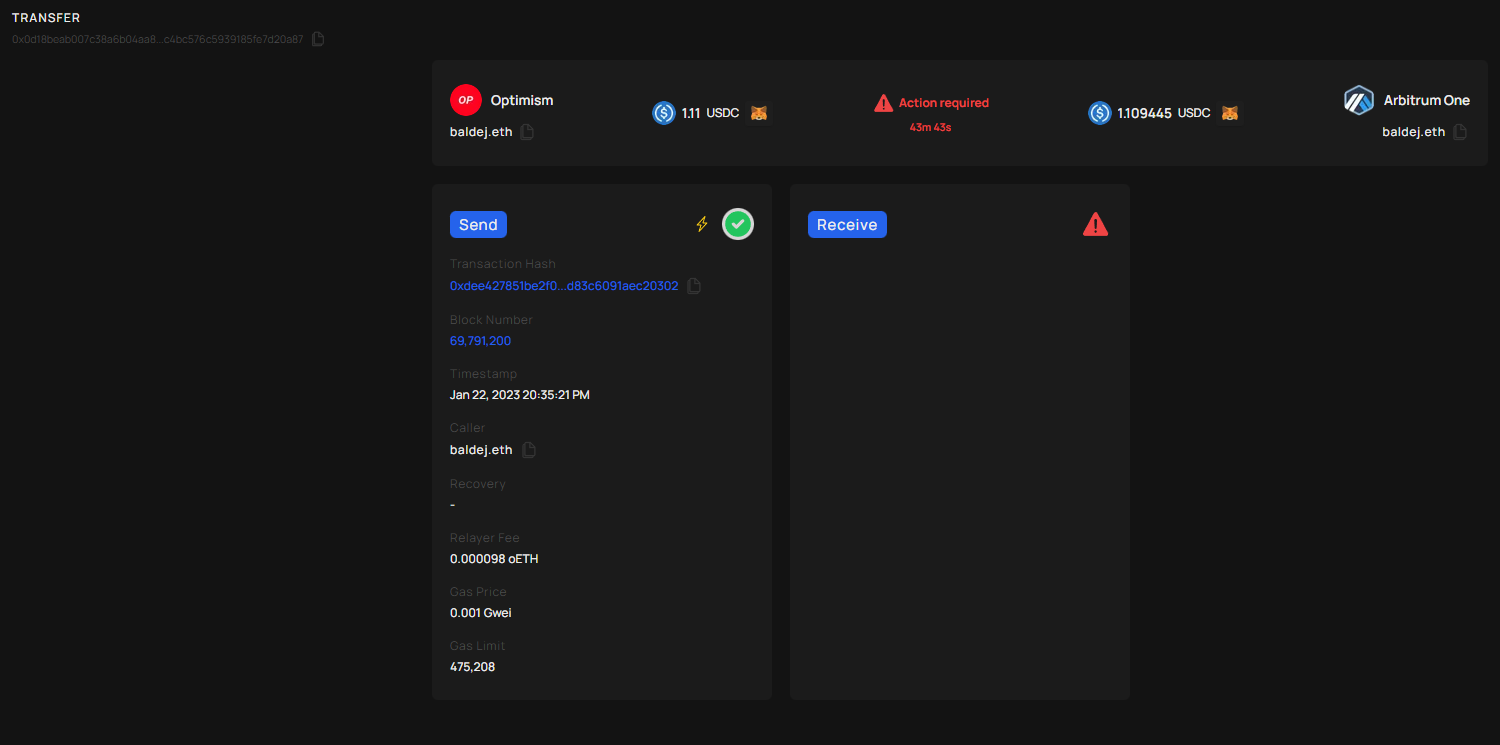
Task: Click the Send button
Action: click(x=478, y=224)
